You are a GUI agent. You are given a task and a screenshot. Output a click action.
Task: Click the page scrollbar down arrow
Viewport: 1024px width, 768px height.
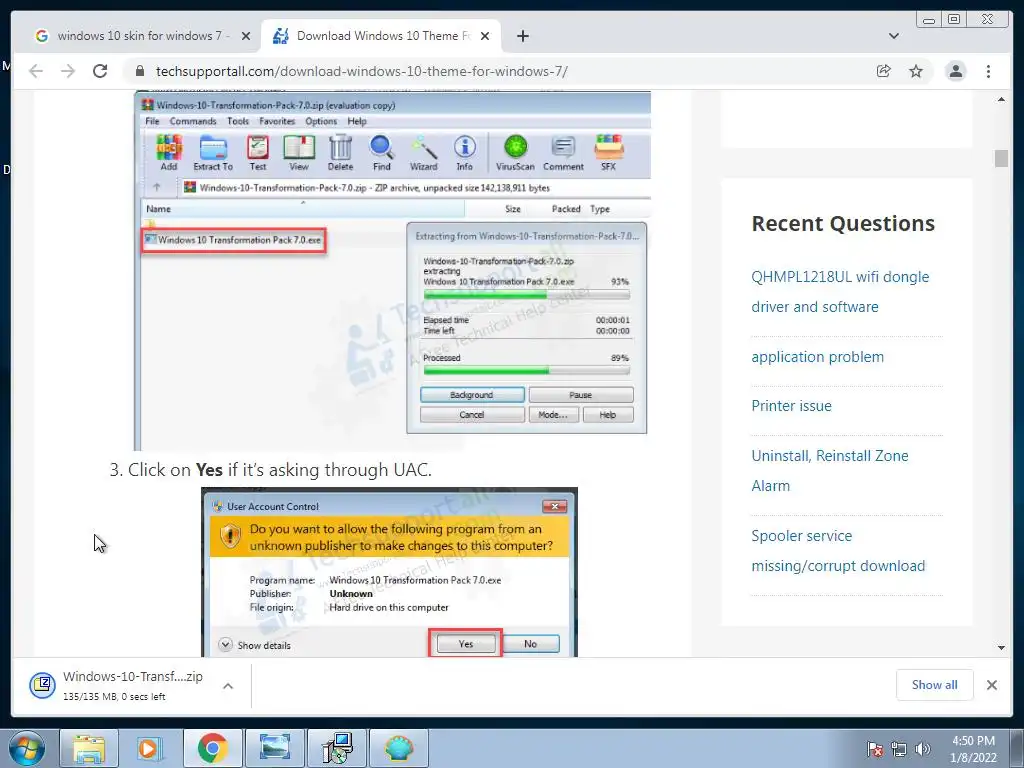point(1001,647)
